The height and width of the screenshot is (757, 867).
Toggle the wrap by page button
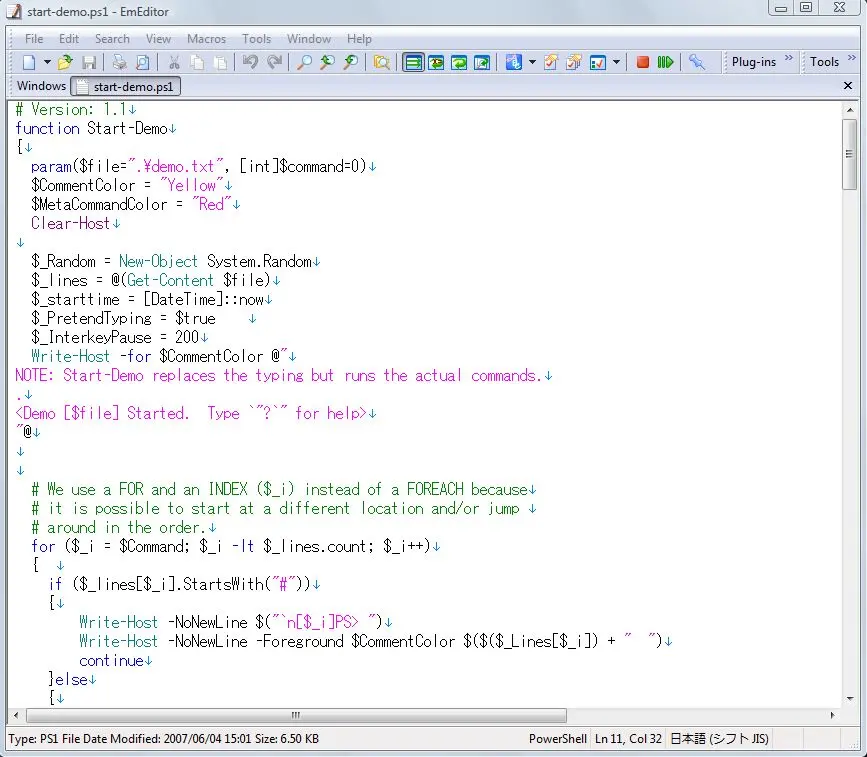coord(482,62)
